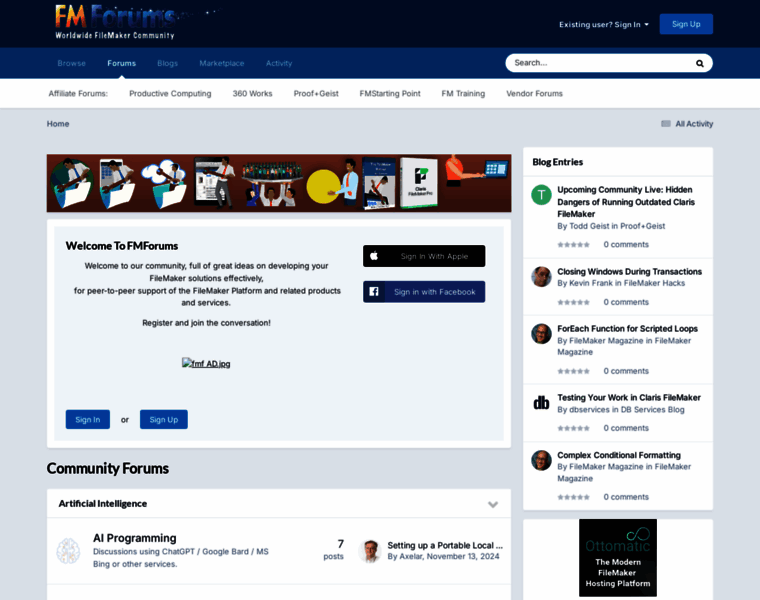Click the All Activity icon

pos(666,124)
